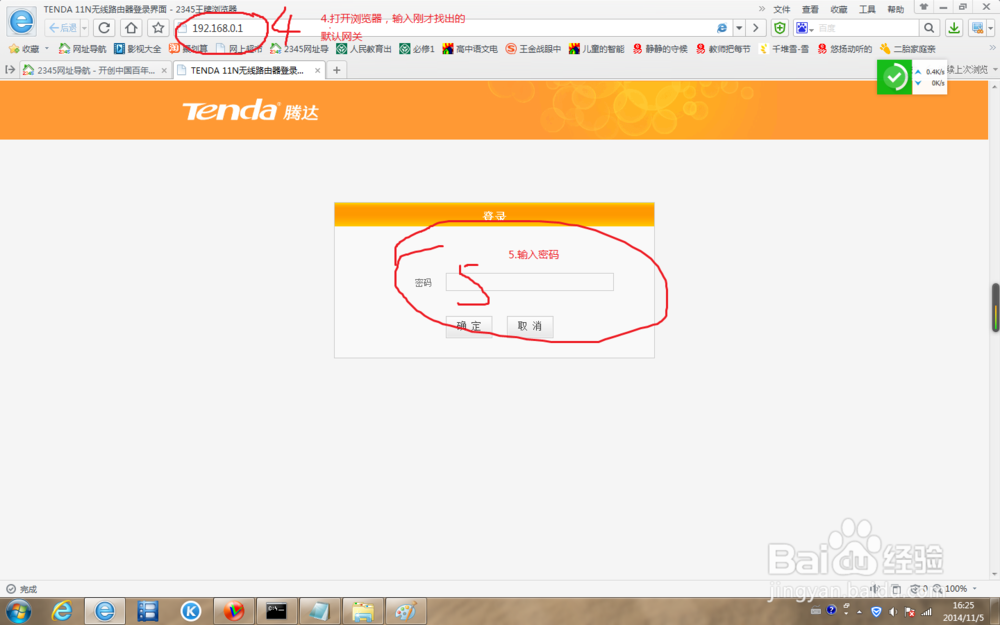Click the volume speaker tray icon
The width and height of the screenshot is (1000, 625).
click(893, 612)
